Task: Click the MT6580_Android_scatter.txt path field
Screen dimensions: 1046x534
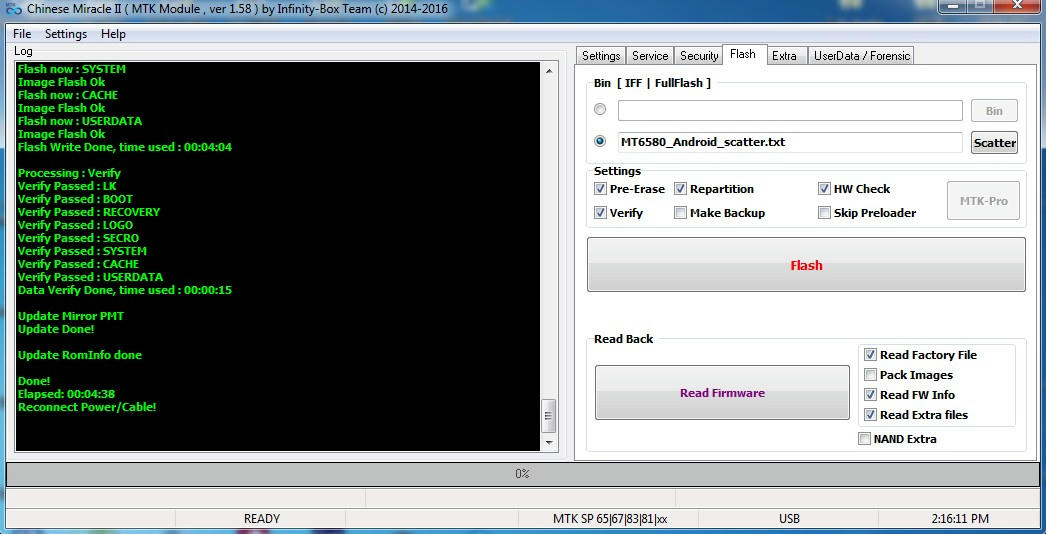Action: coord(789,142)
